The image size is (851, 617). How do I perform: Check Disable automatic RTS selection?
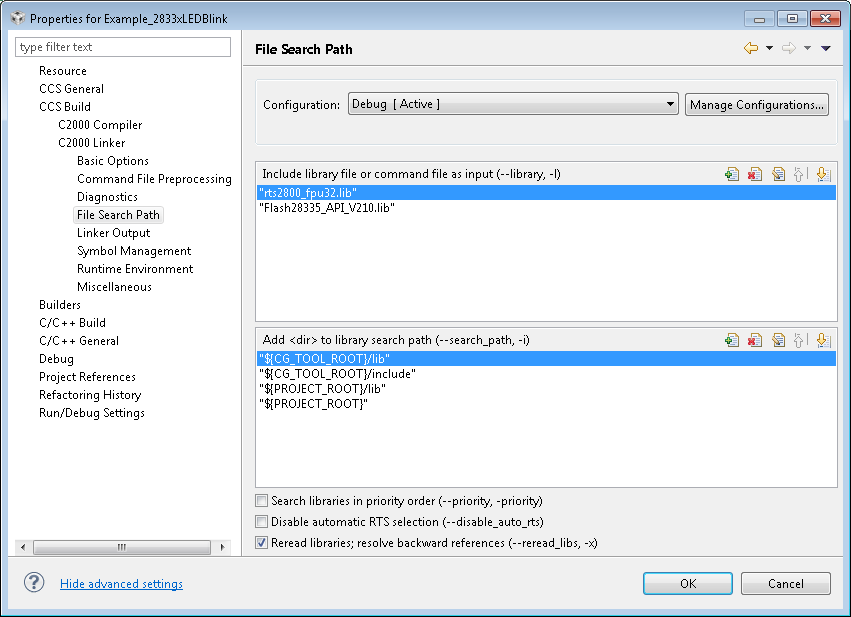262,522
